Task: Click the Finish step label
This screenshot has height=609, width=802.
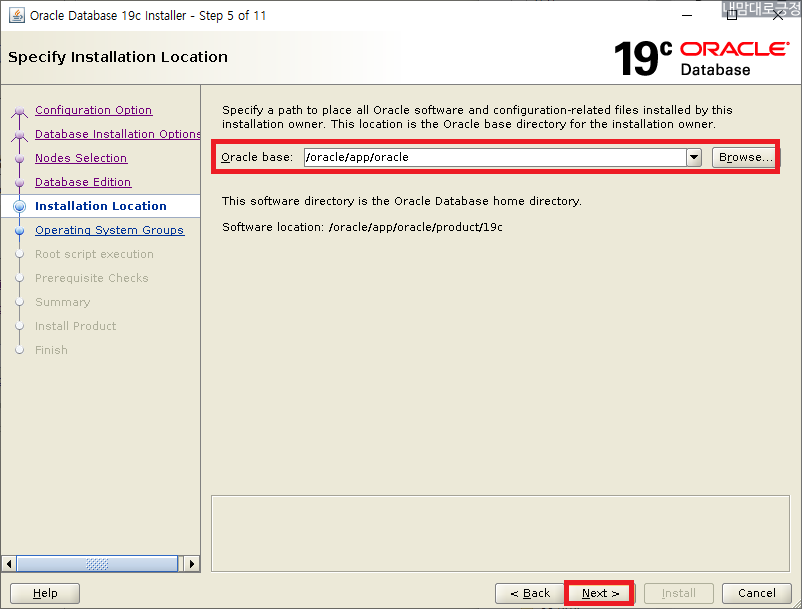Action: click(51, 350)
